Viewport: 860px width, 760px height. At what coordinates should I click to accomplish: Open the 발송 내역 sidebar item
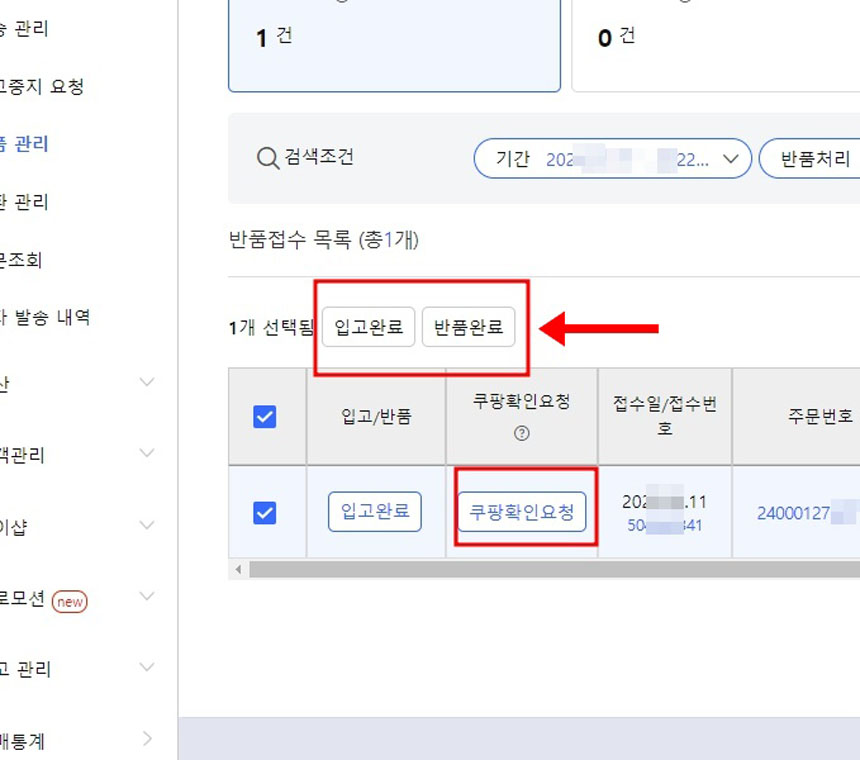[44, 317]
